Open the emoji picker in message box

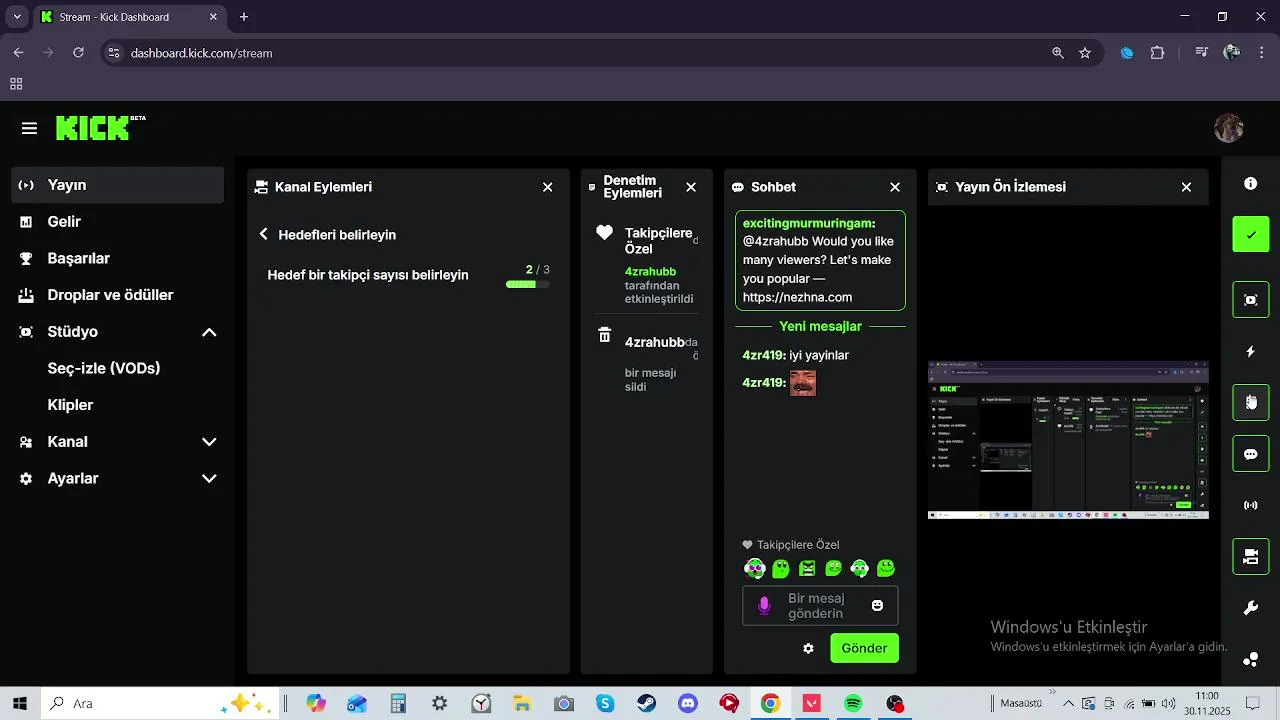pos(877,606)
